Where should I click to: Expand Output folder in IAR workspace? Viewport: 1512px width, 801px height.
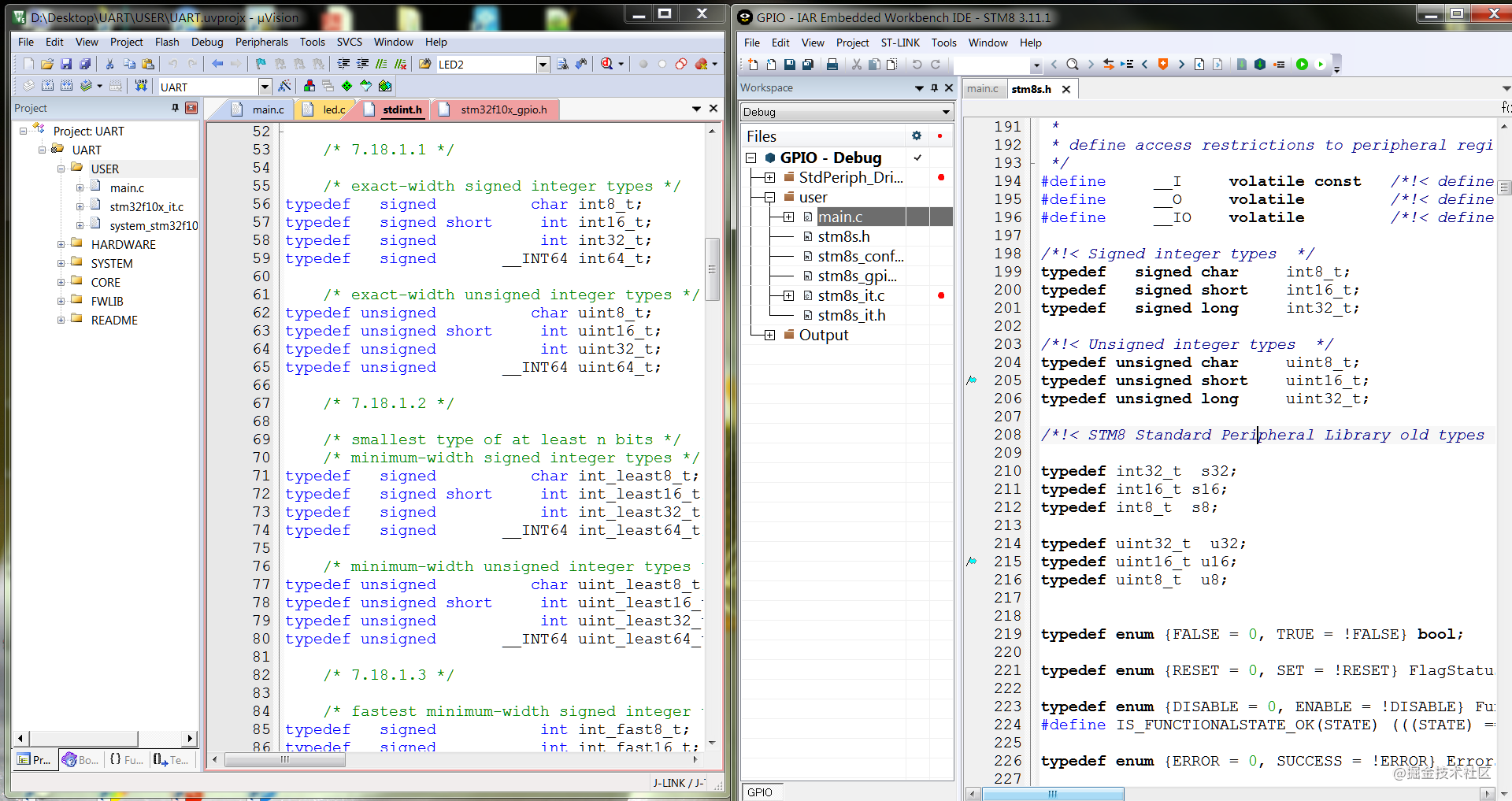coord(769,336)
